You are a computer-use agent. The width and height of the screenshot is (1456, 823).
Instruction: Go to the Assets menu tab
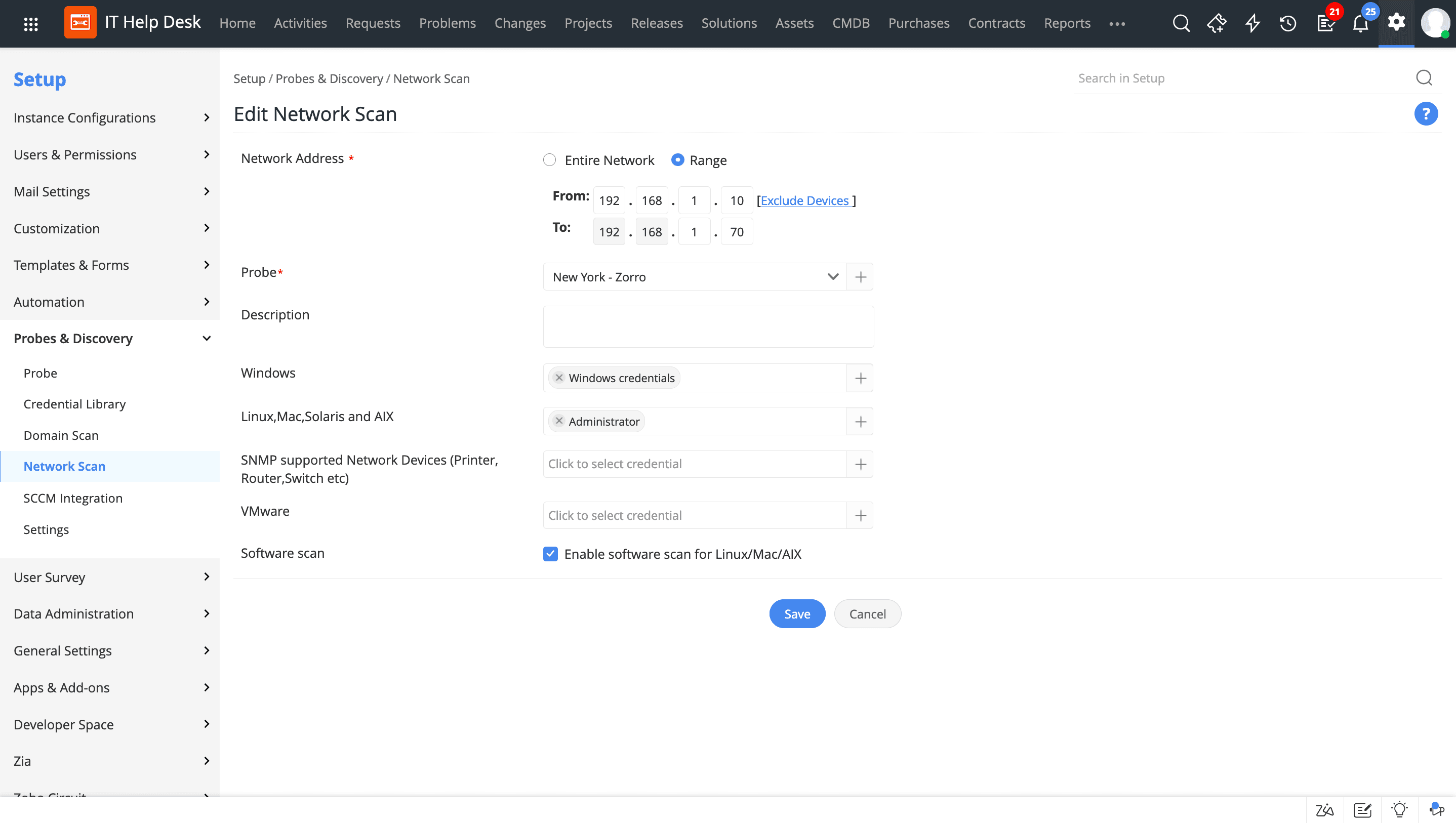(794, 23)
